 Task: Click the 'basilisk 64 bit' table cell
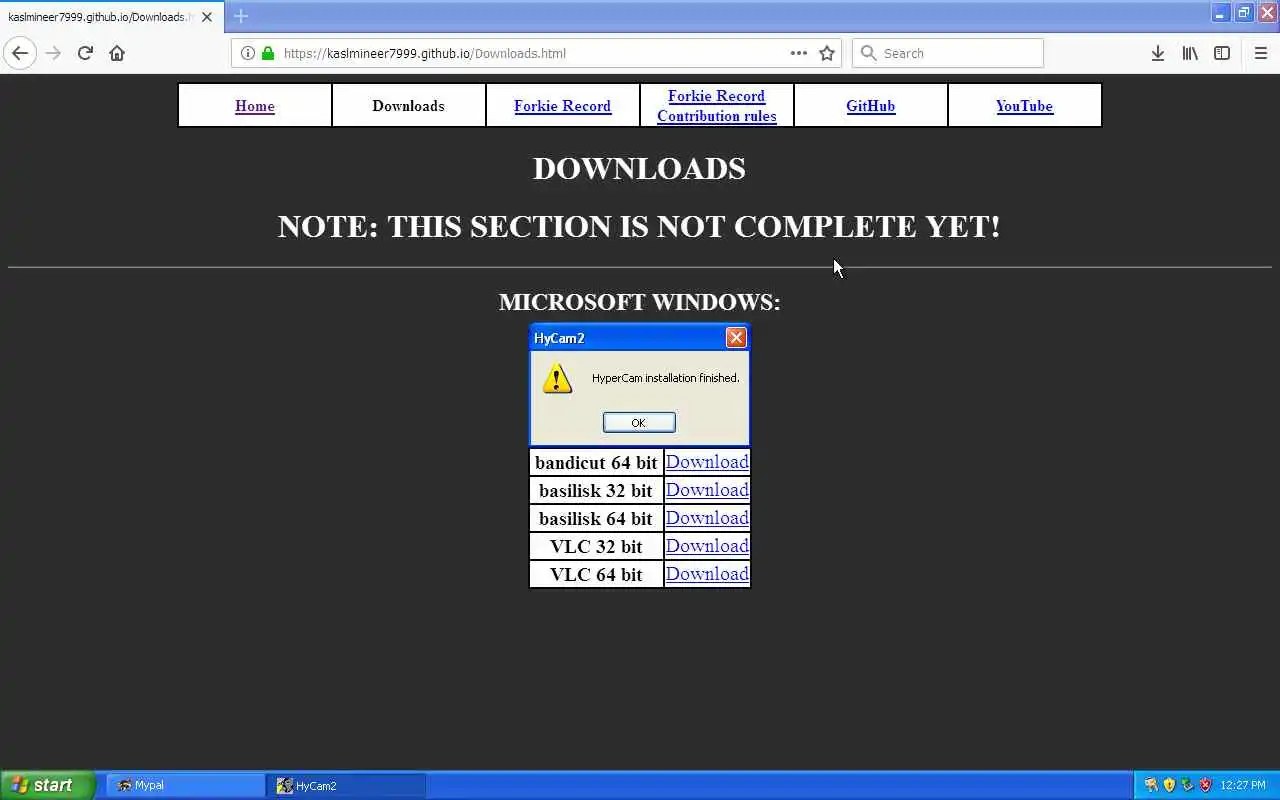pos(596,518)
